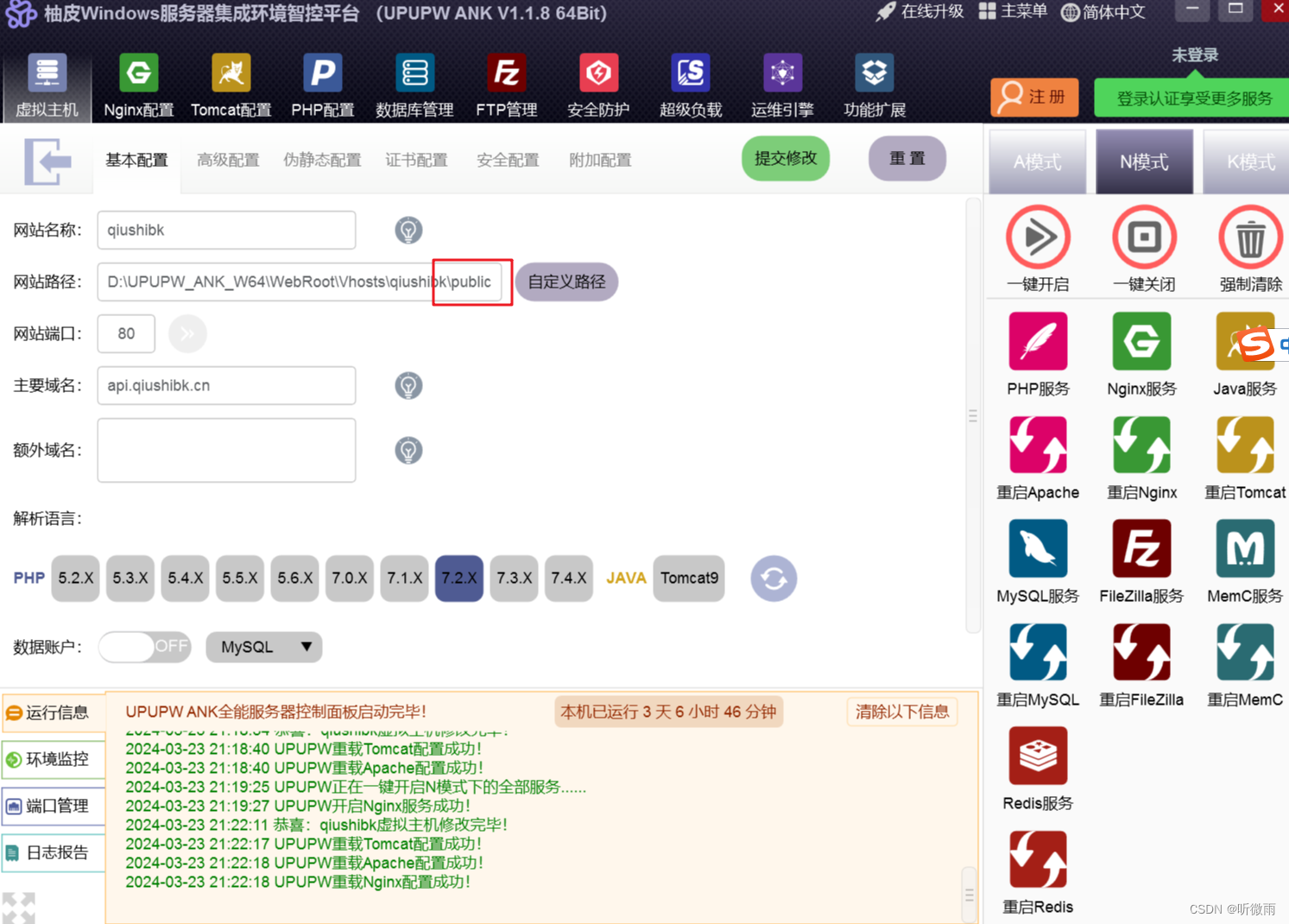
Task: Click 重启Apache icon
Action: pyautogui.click(x=1038, y=445)
